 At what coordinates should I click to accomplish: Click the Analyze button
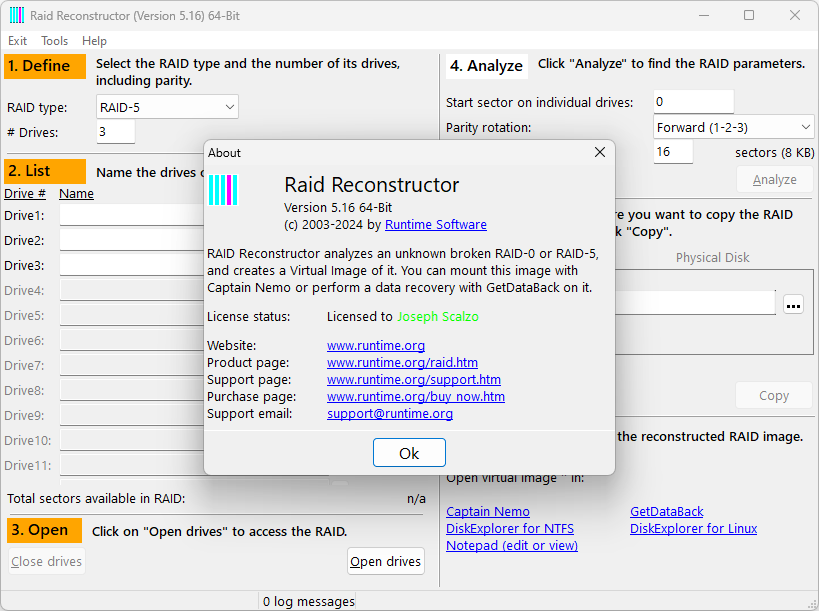pyautogui.click(x=774, y=180)
